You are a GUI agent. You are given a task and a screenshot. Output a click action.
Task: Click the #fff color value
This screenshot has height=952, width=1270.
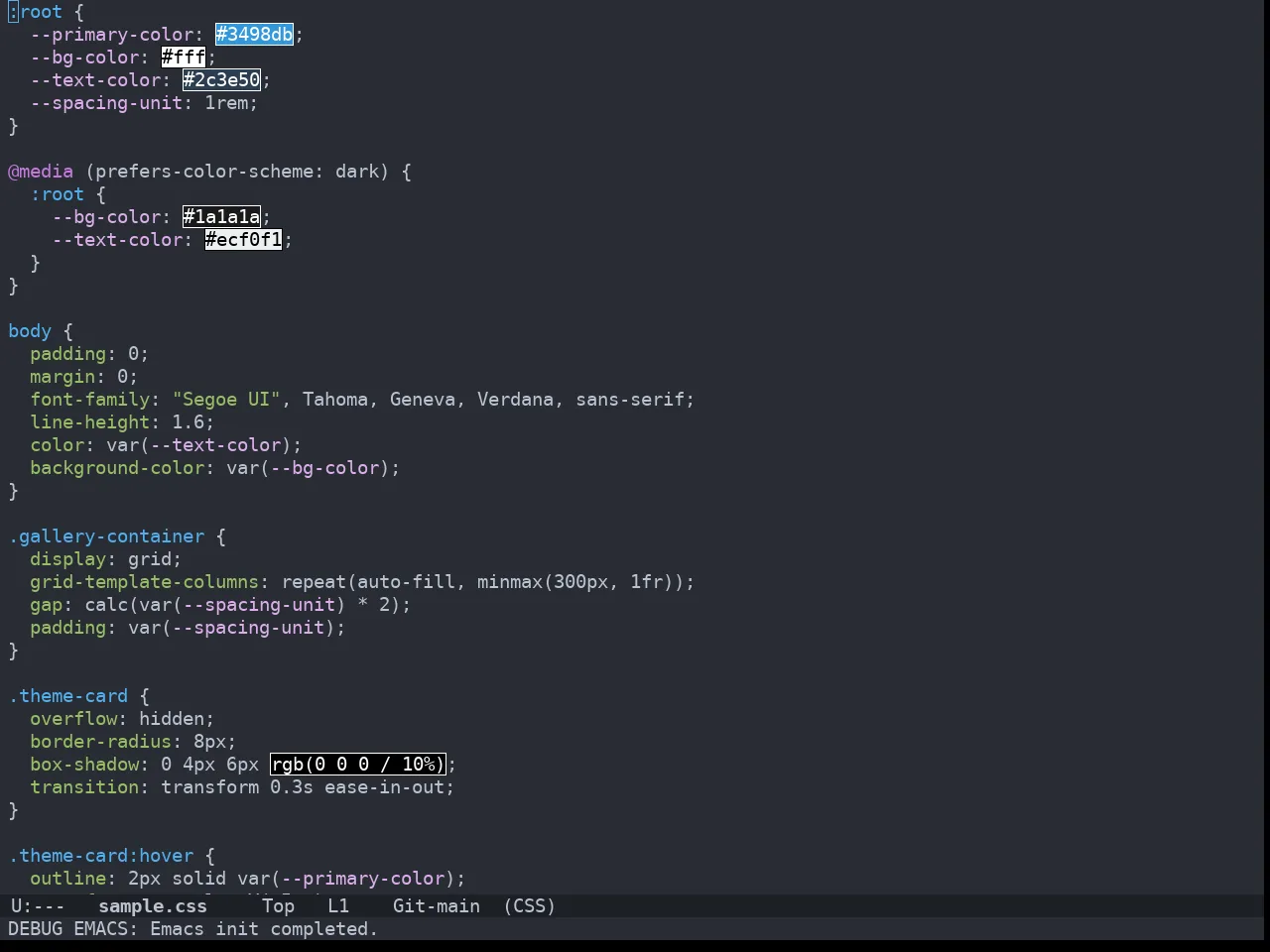click(x=184, y=58)
